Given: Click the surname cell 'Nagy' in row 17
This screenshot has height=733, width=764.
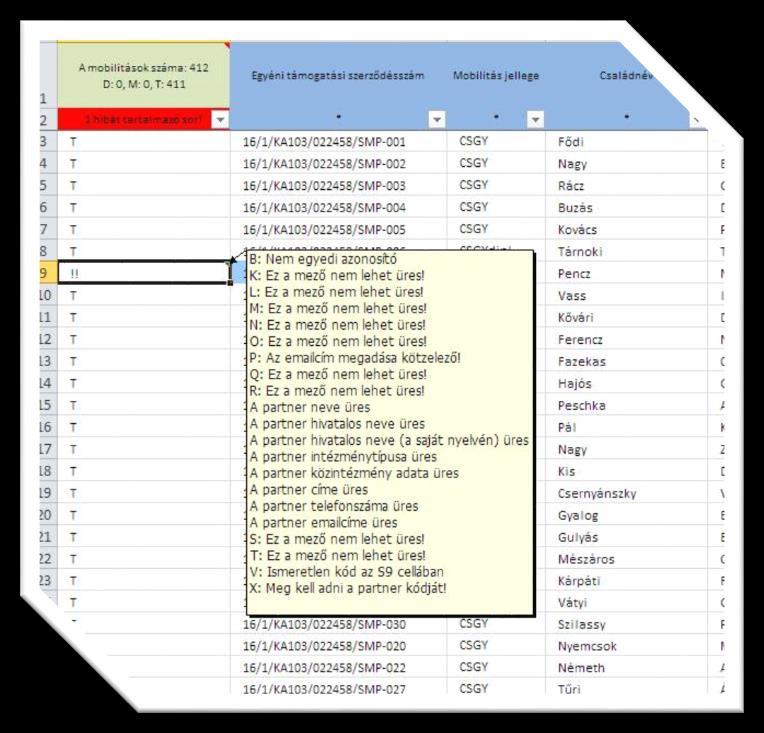Looking at the screenshot, I should (626, 449).
